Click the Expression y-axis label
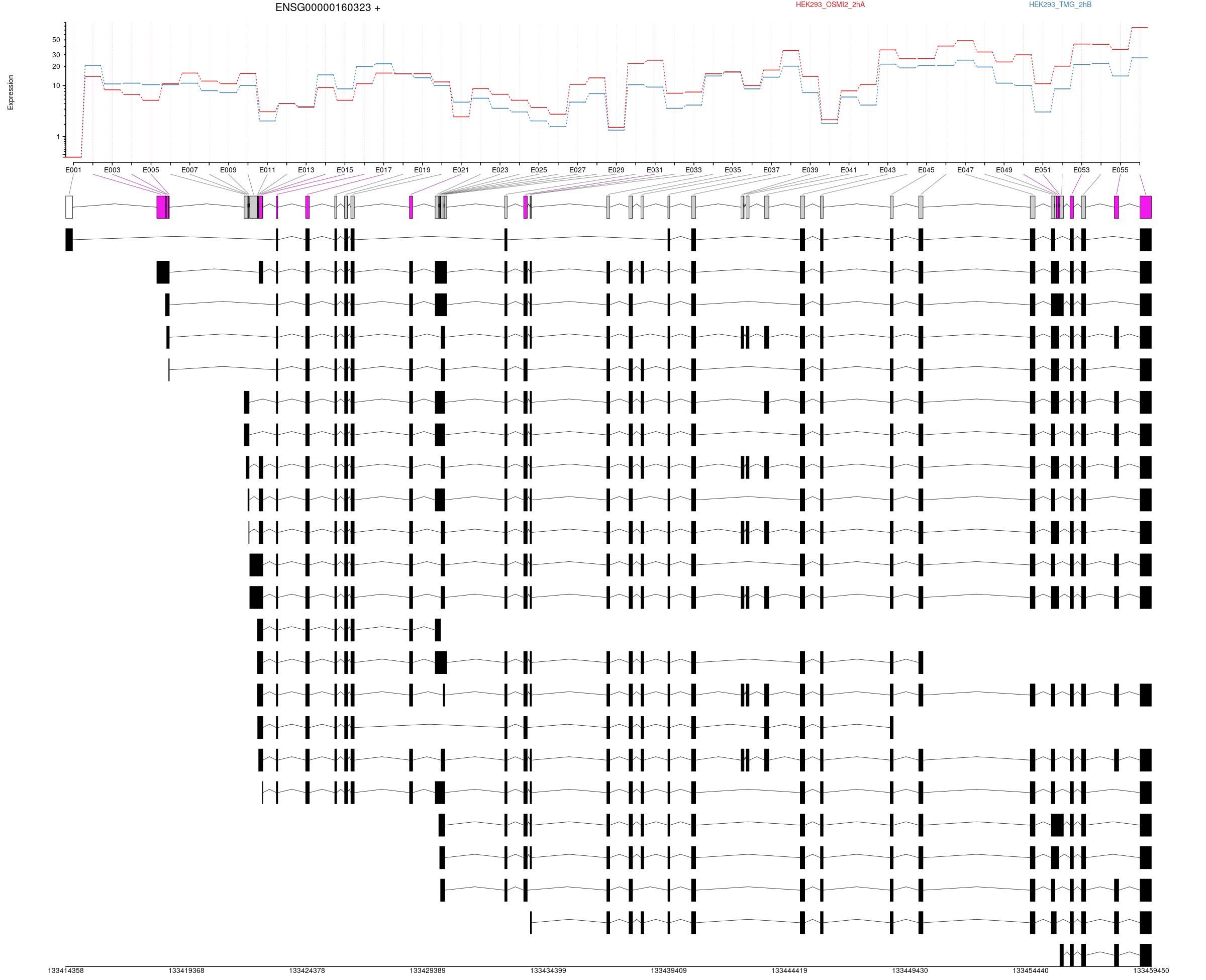Viewport: 1206px width, 980px height. click(11, 92)
